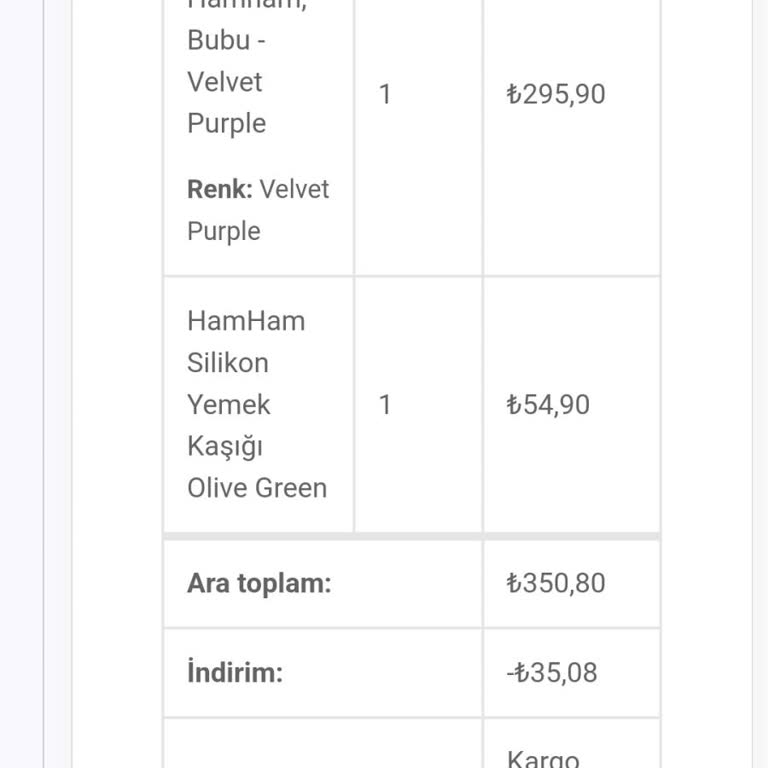
Task: Click the Bubu - text line
Action: 226,41
